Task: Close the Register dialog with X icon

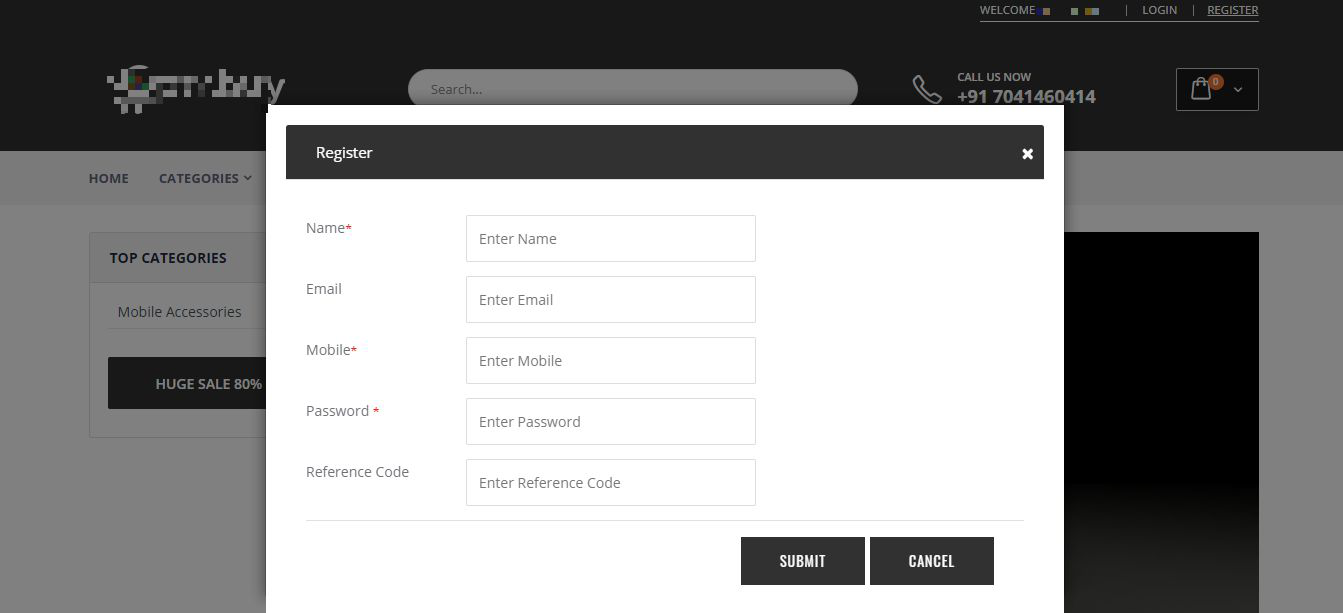Action: pos(1027,154)
